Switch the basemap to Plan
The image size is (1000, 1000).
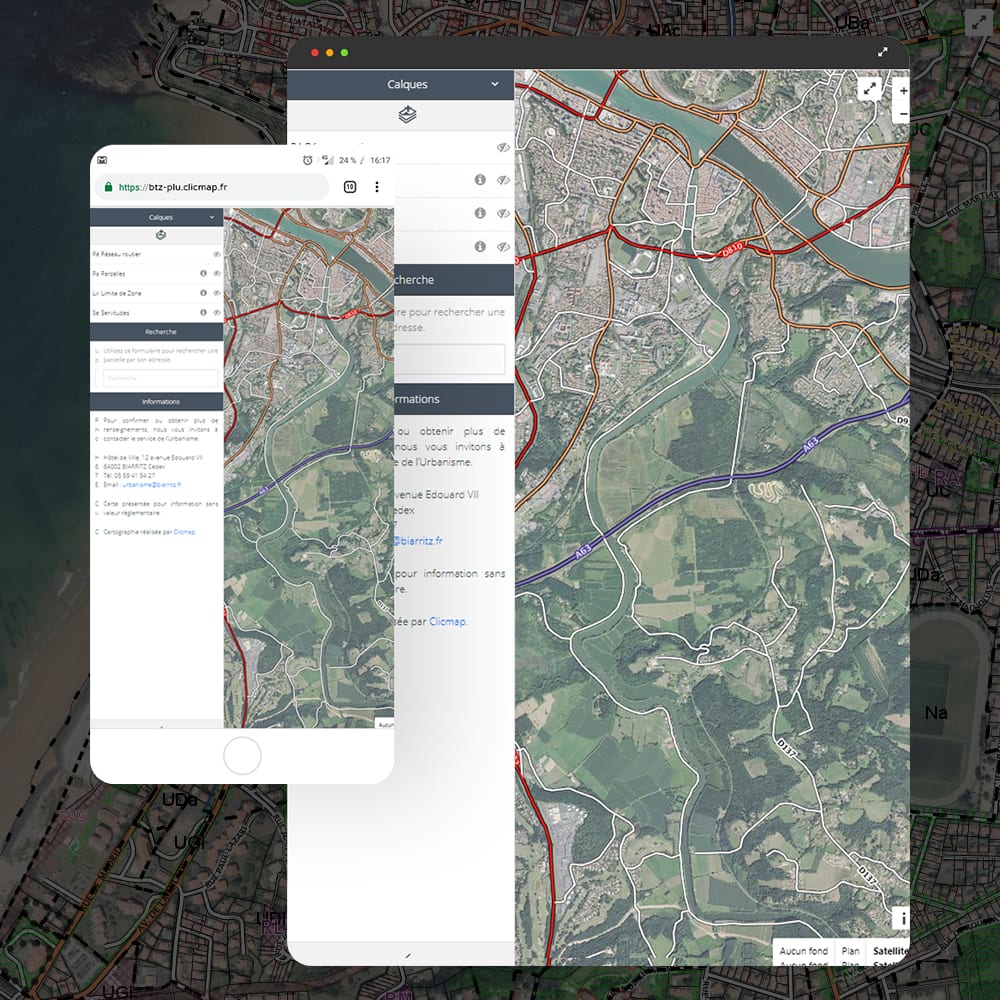850,951
